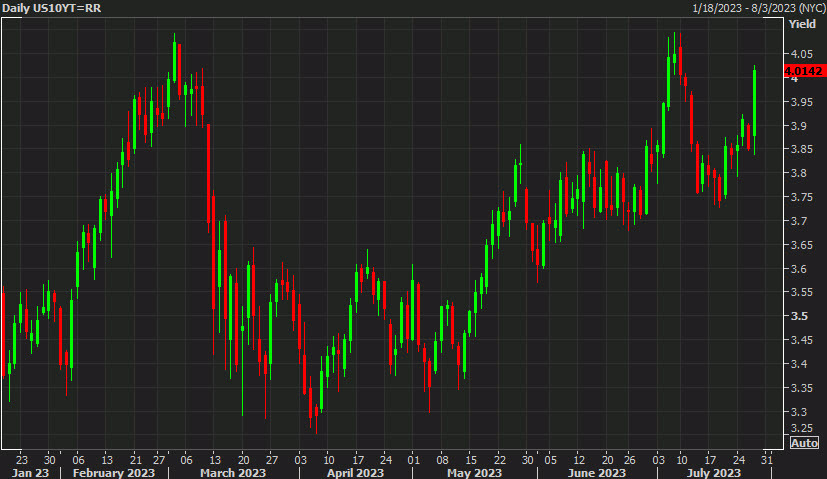The width and height of the screenshot is (827, 479).
Task: Click the 3.85 yield axis value
Action: pyautogui.click(x=801, y=149)
